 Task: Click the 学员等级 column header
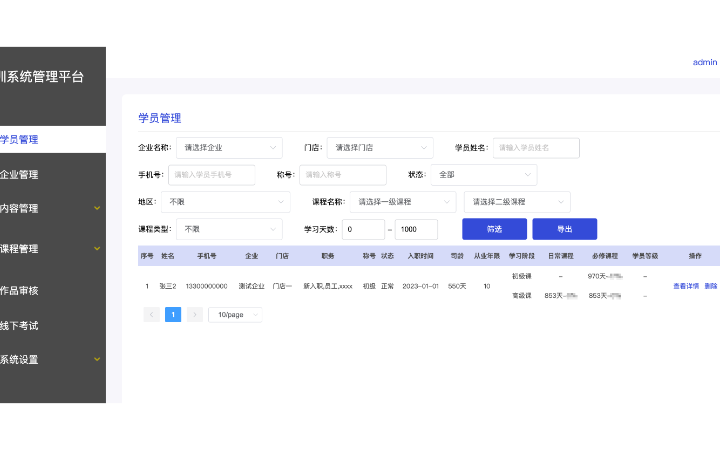(645, 256)
